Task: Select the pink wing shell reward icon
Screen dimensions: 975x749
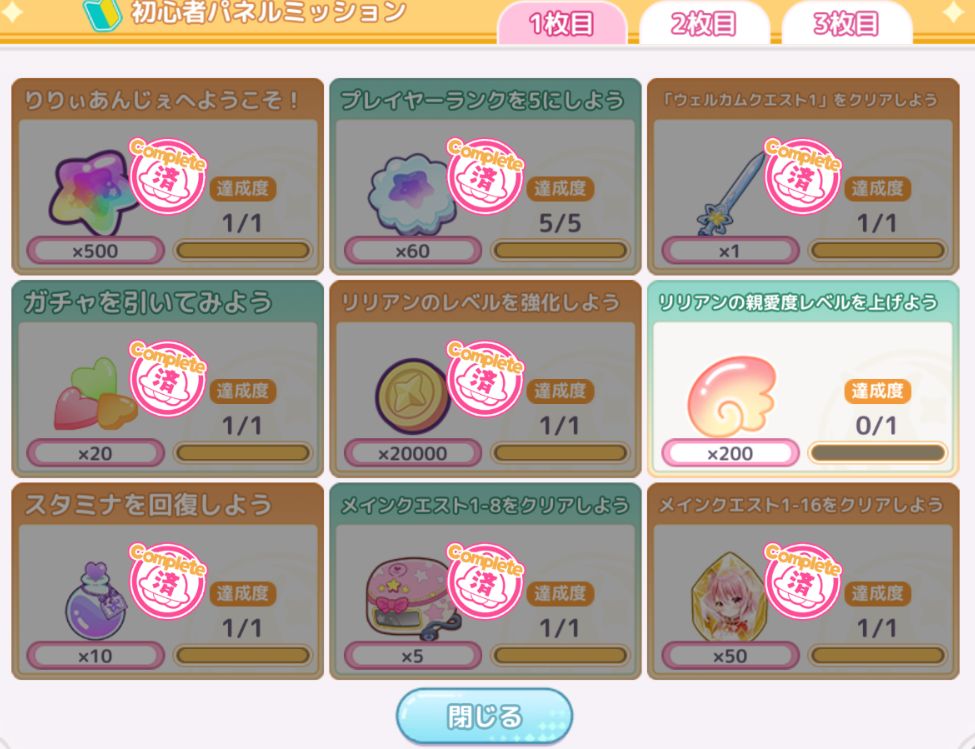Action: (732, 395)
